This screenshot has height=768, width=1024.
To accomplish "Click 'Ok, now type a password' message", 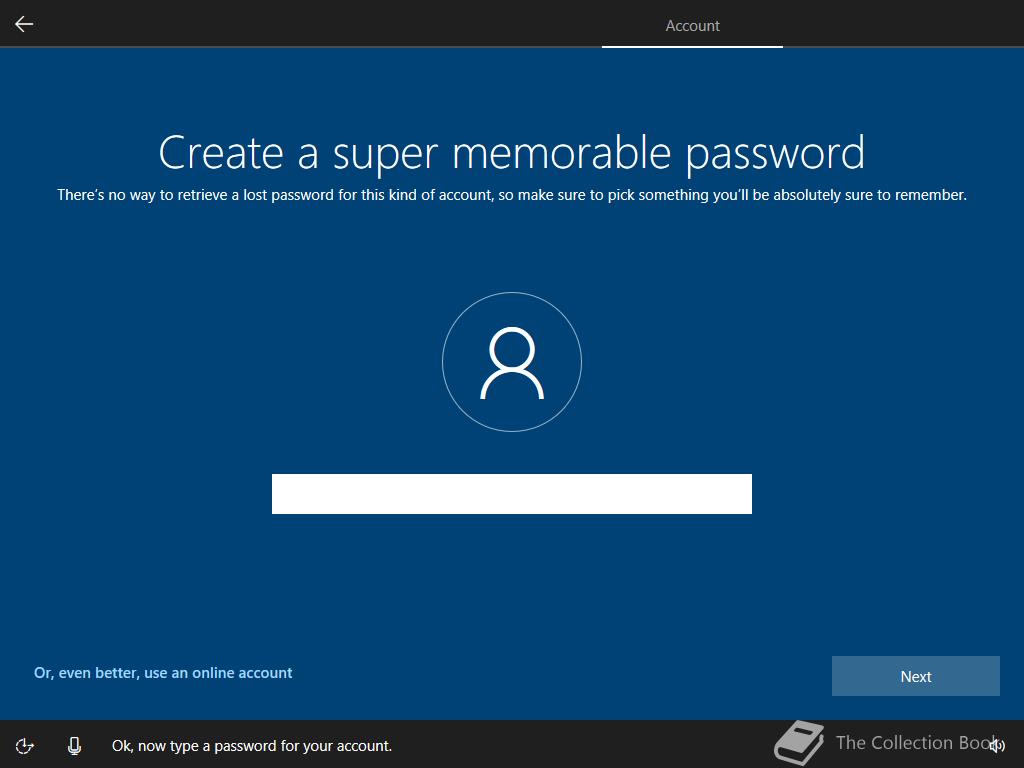I will (252, 746).
